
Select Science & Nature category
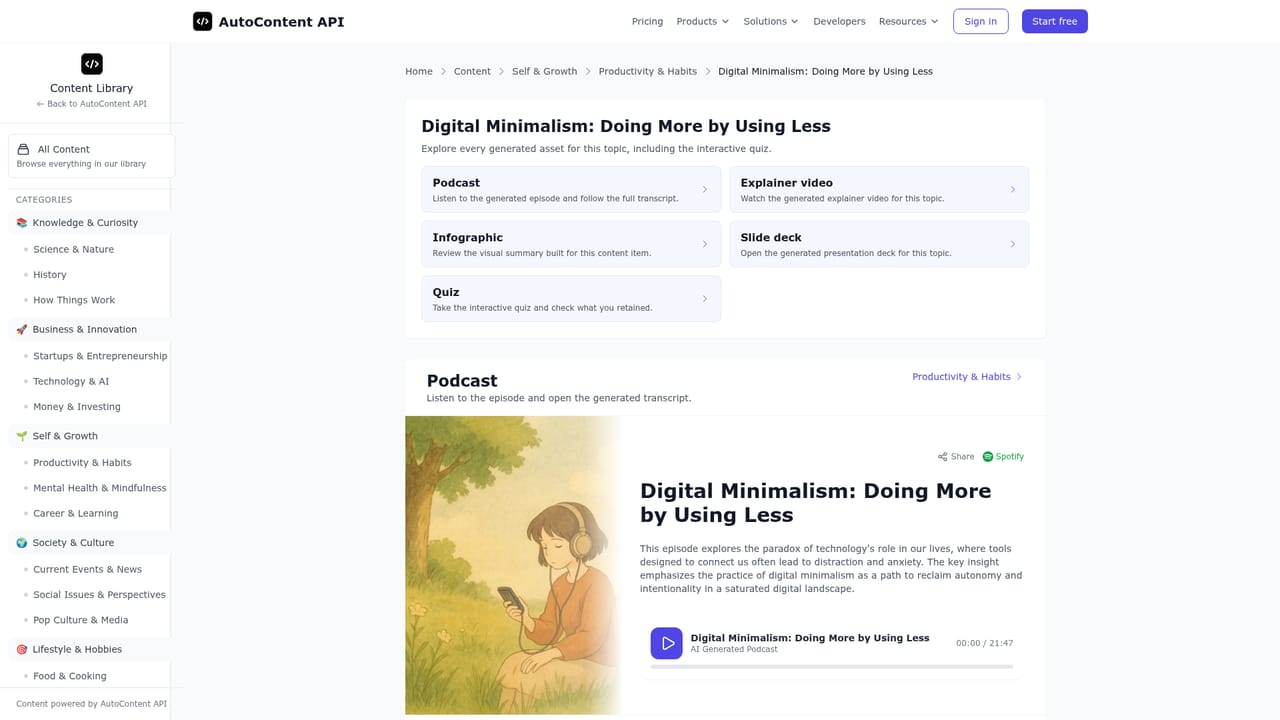(x=73, y=249)
